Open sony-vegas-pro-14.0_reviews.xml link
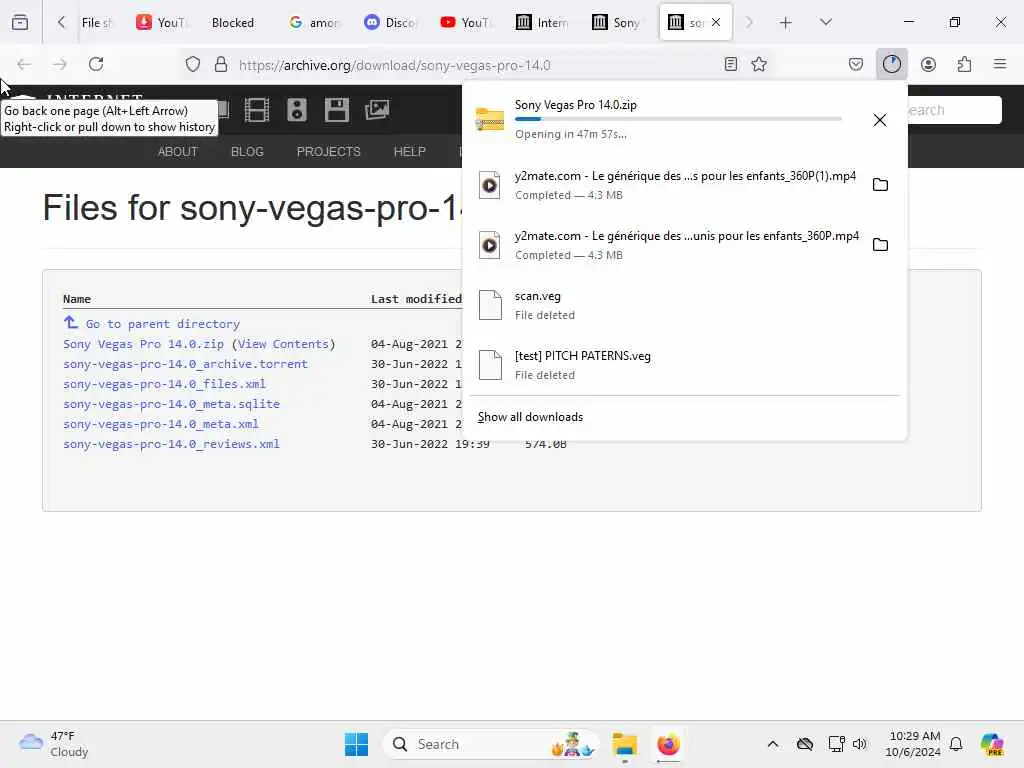The image size is (1024, 768). [171, 443]
